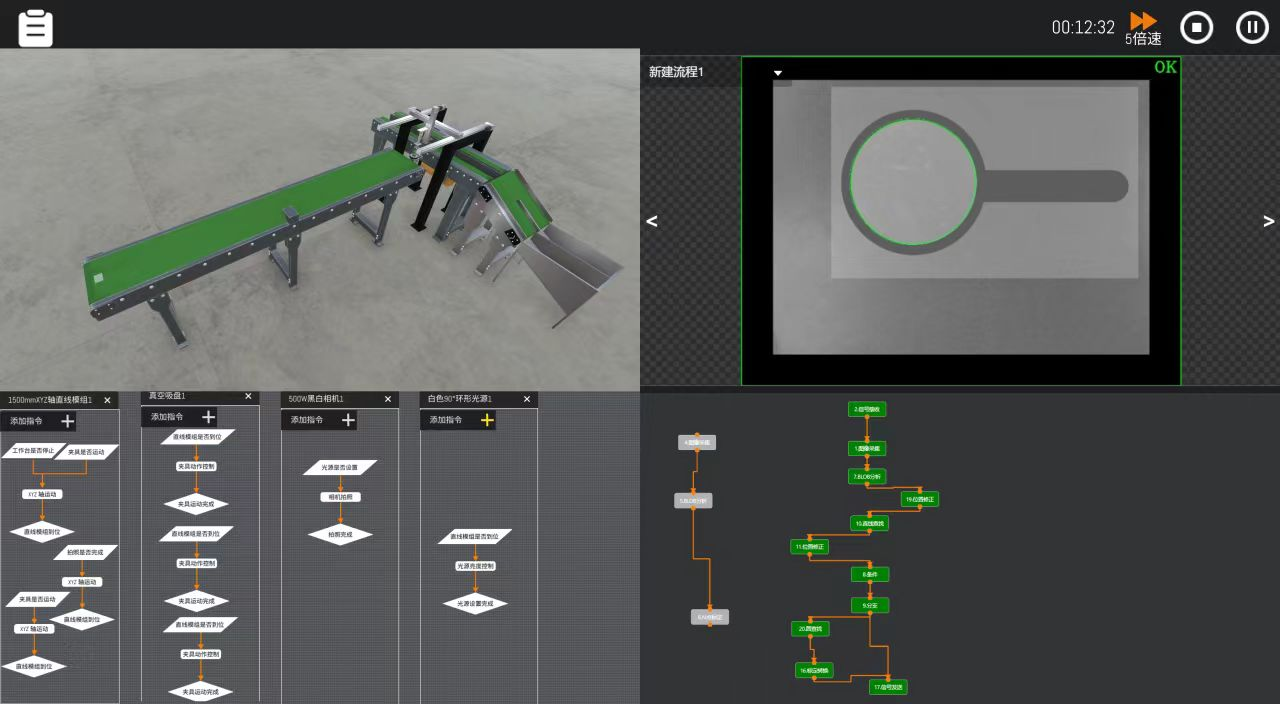Image resolution: width=1280 pixels, height=704 pixels.
Task: Open the clipboard task list icon
Action: pyautogui.click(x=35, y=27)
